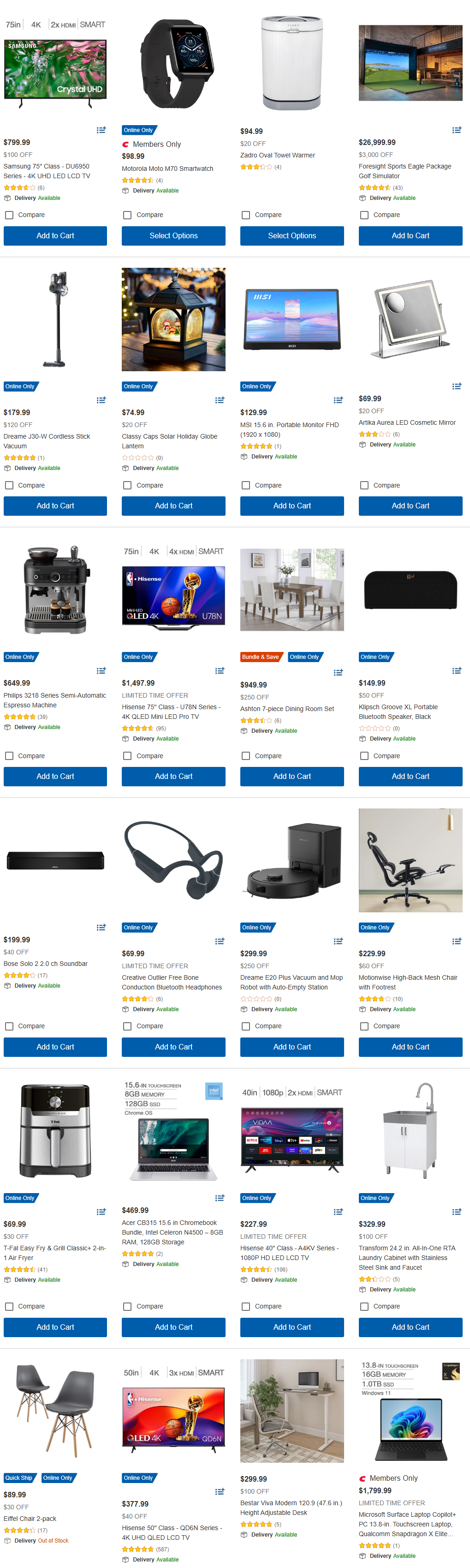Click add-to-list icon for Samsung 75" TV
Screen dimensions: 470x1568
click(x=101, y=130)
